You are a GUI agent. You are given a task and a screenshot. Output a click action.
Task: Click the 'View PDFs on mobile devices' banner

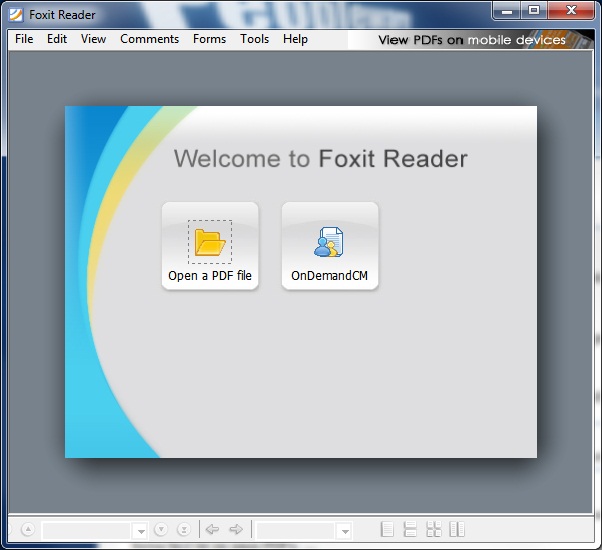click(471, 40)
